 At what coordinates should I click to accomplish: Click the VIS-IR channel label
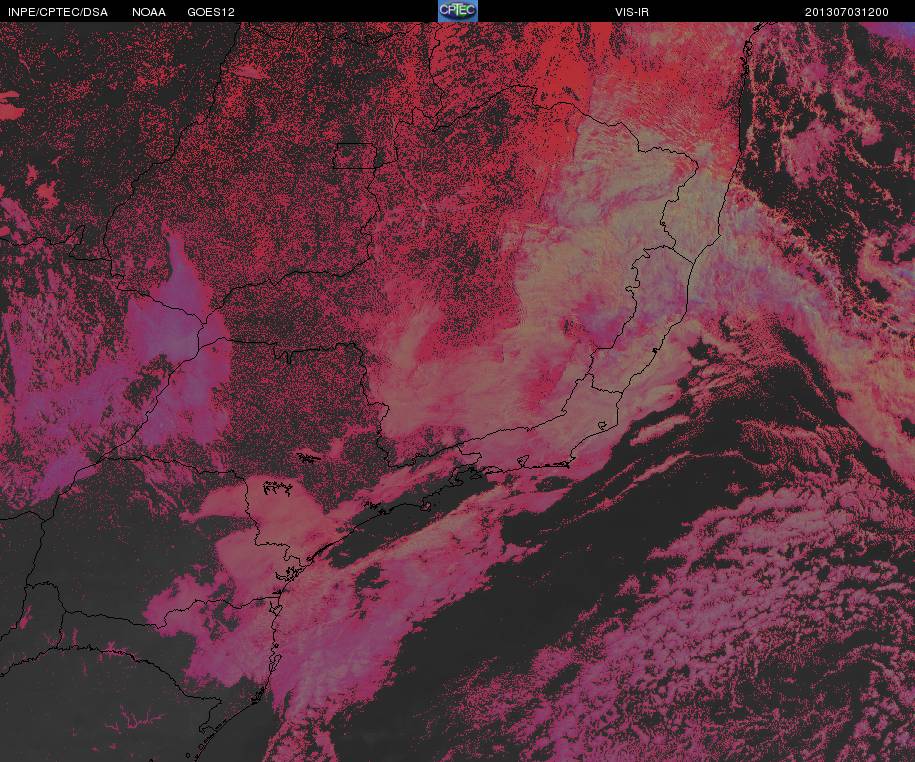coord(631,12)
